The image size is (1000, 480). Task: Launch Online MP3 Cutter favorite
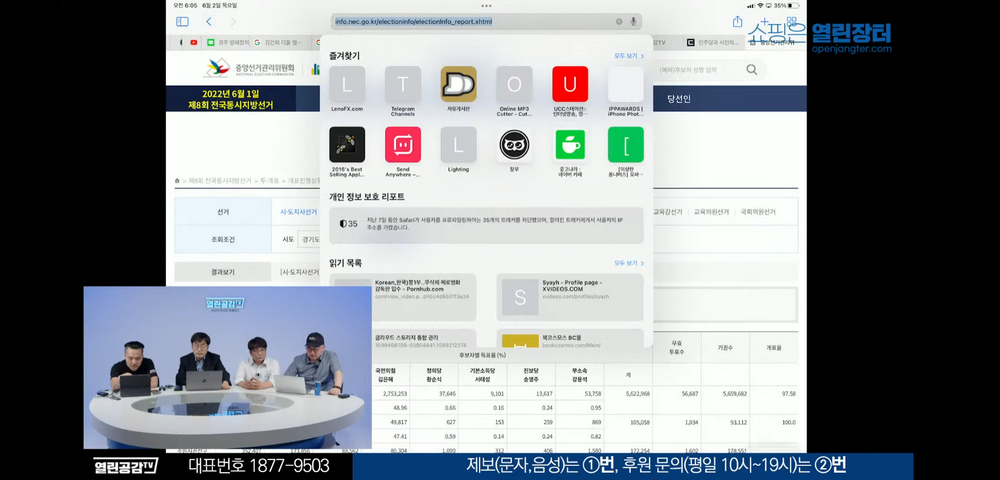[514, 85]
